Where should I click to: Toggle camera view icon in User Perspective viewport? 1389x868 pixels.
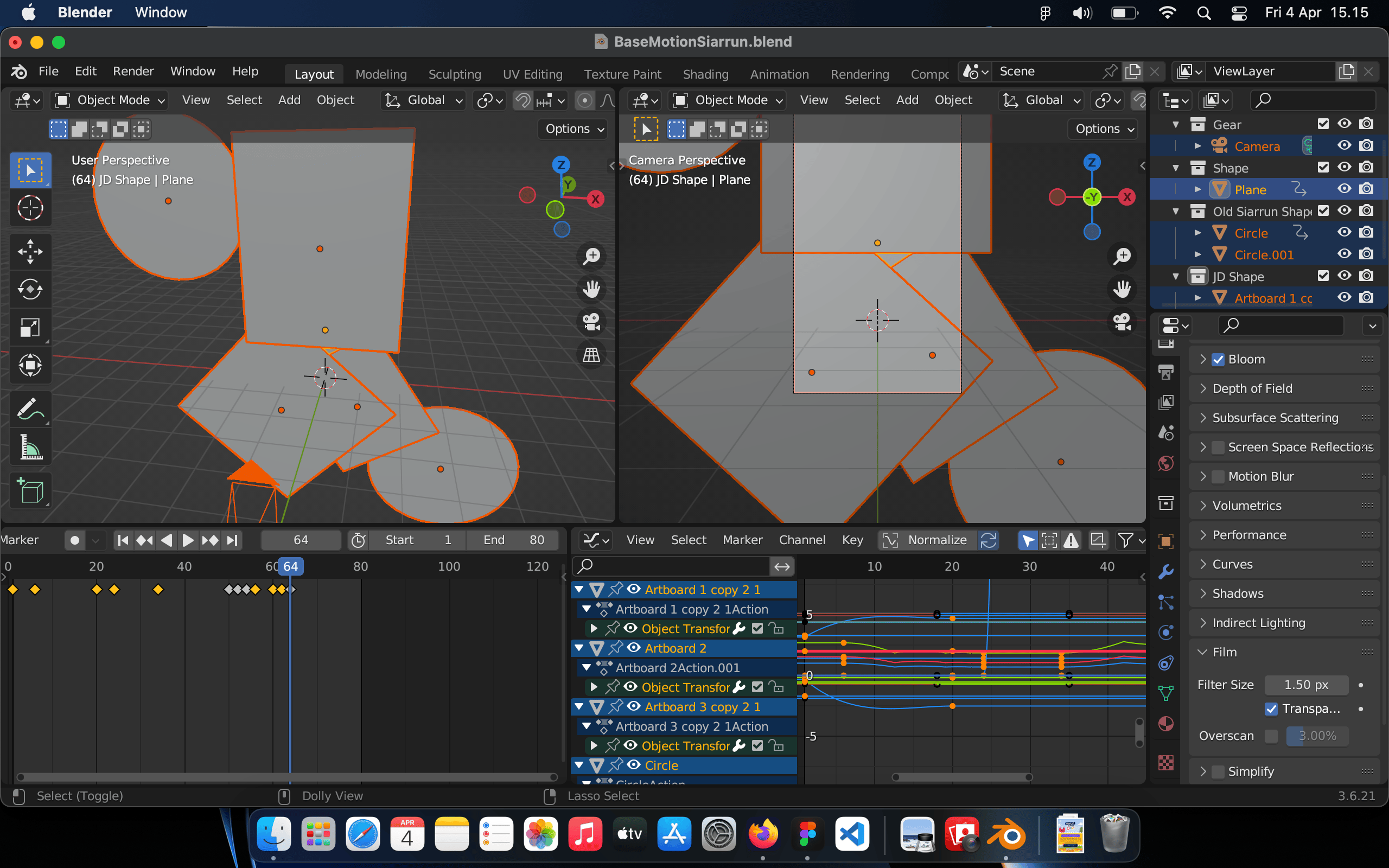[x=591, y=322]
